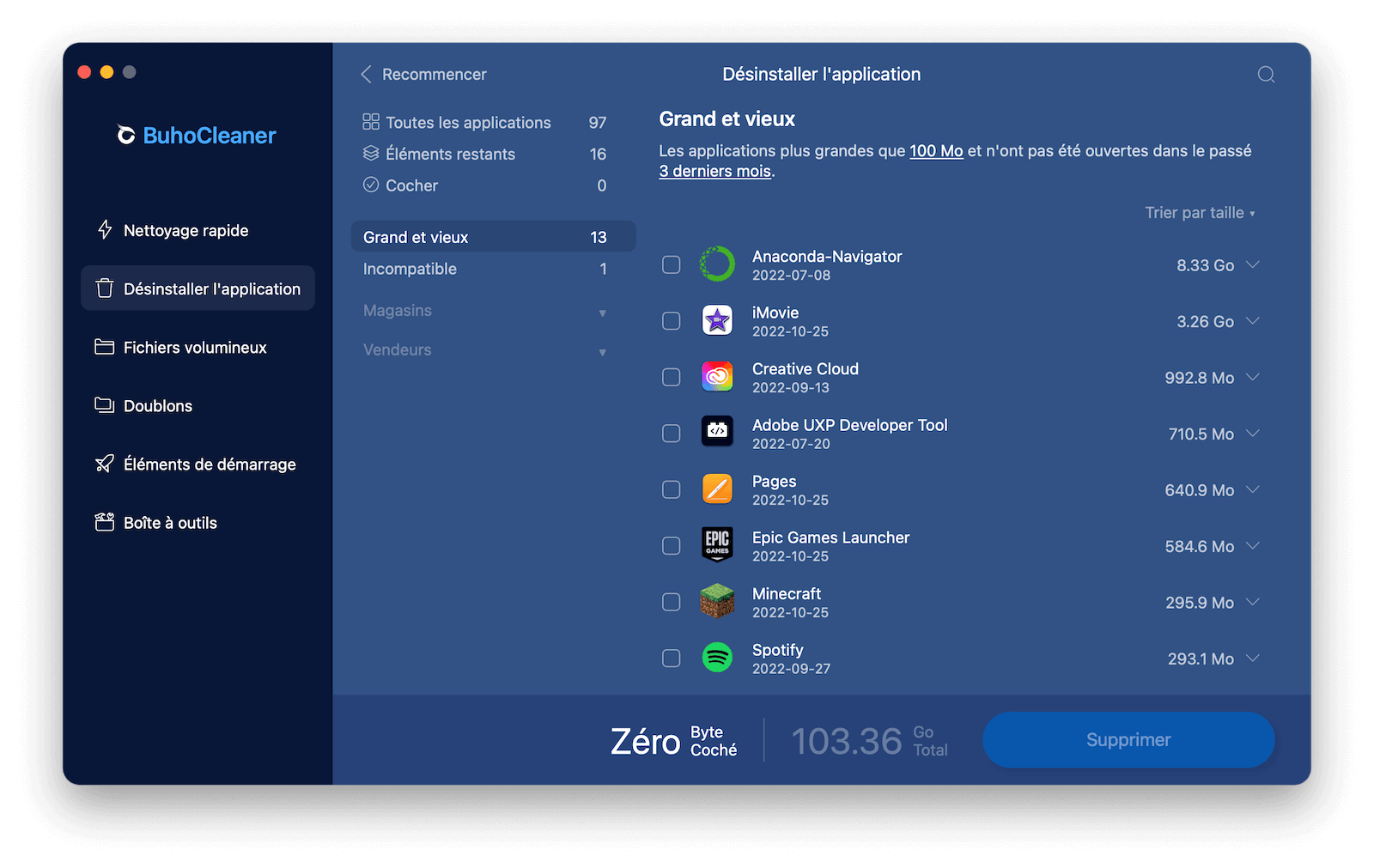Select the Incompatible filter
The width and height of the screenshot is (1374, 868).
pyautogui.click(x=493, y=269)
